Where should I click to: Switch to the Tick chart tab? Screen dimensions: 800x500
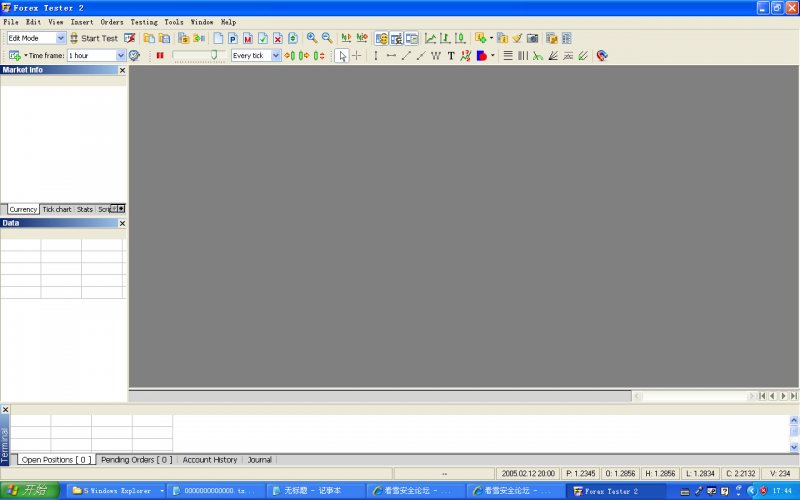tap(57, 209)
